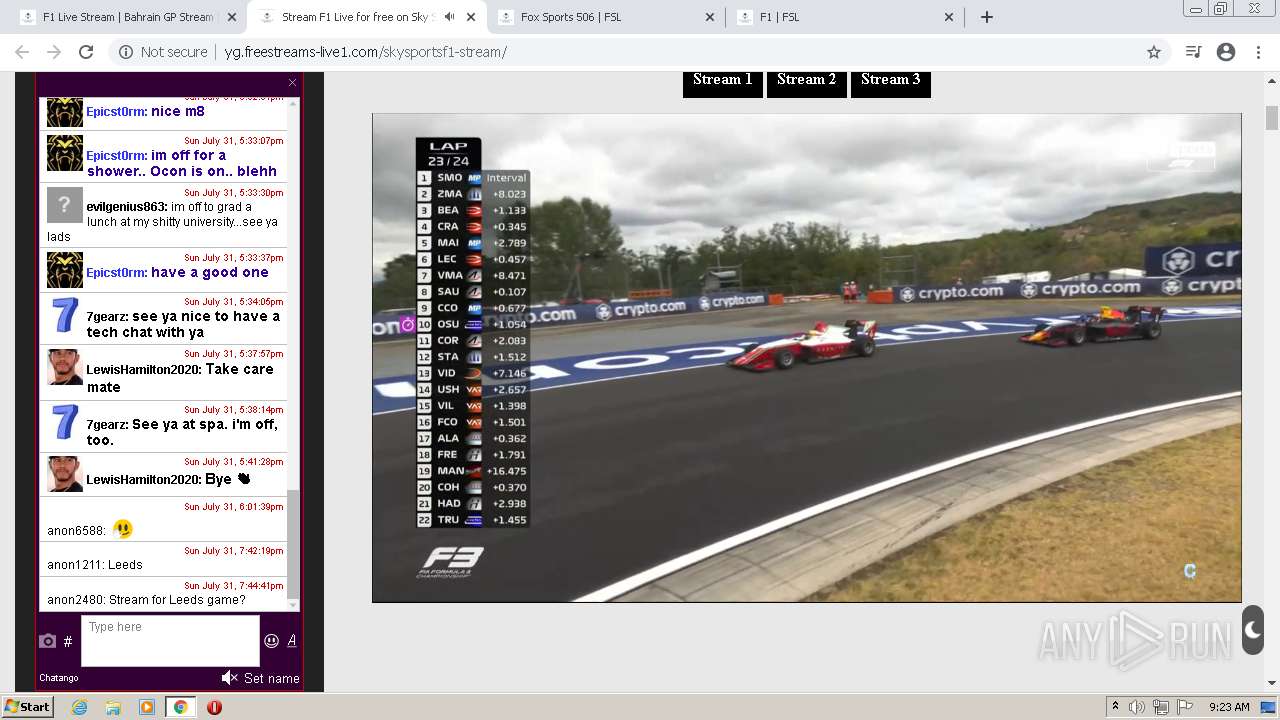Reload the current page
Image resolution: width=1280 pixels, height=720 pixels.
click(x=86, y=52)
